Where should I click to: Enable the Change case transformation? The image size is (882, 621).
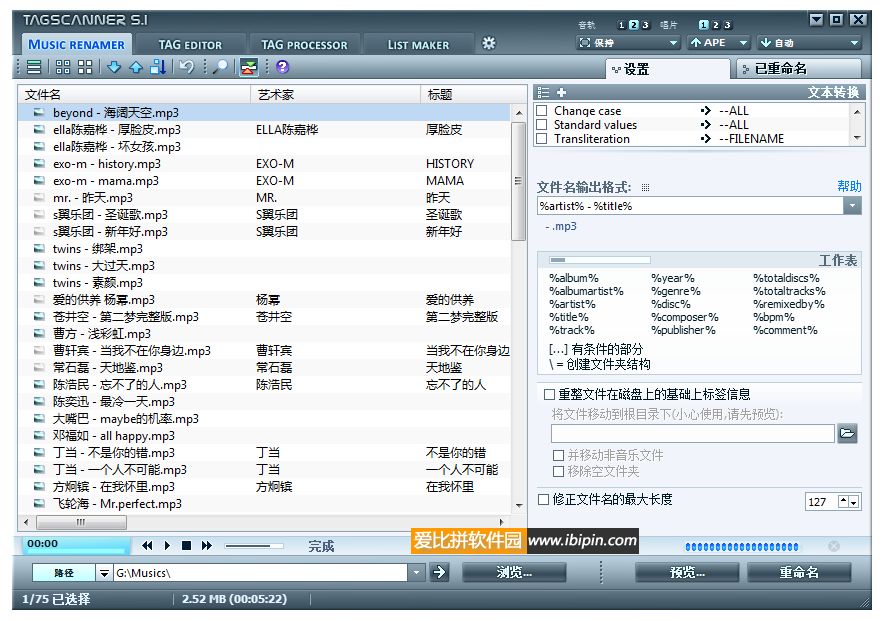542,111
